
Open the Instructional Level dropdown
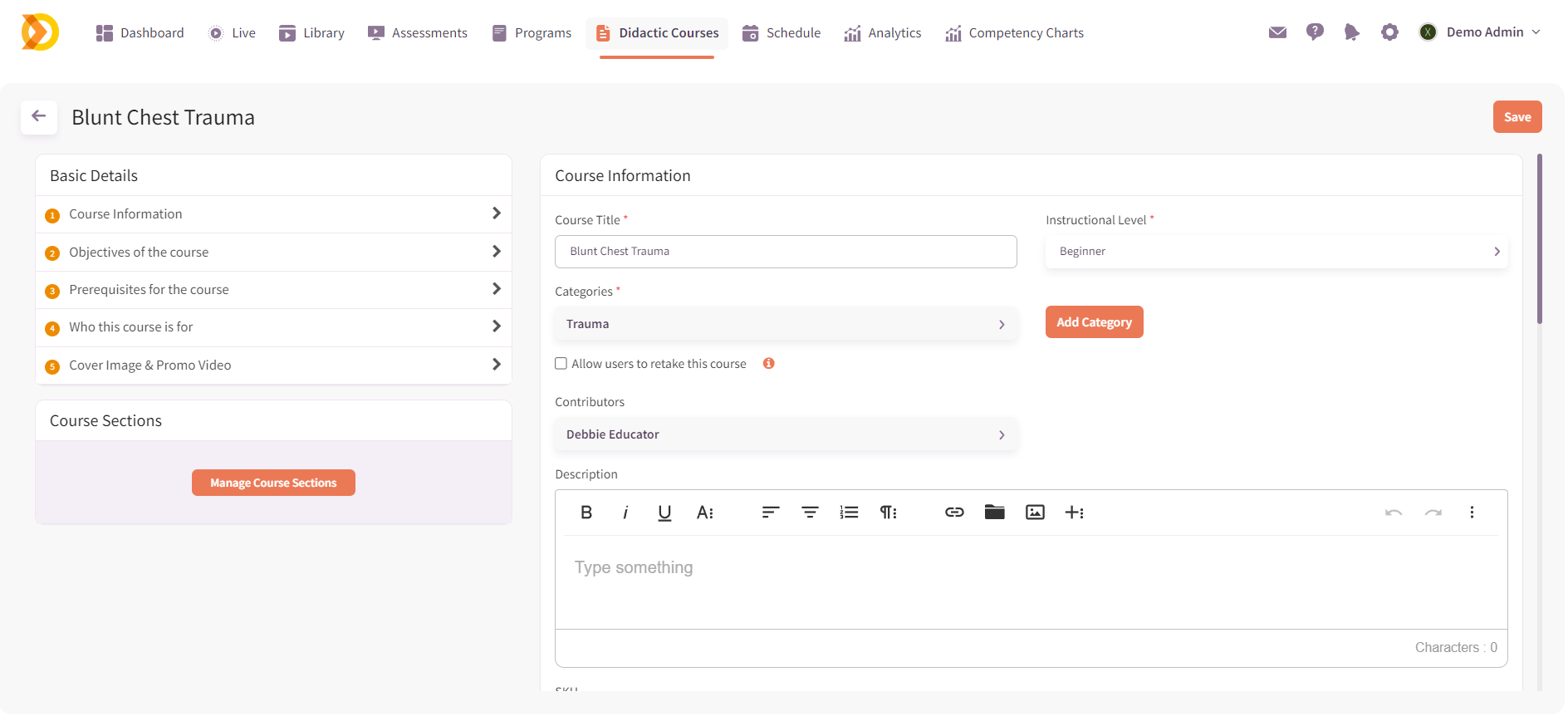1276,252
